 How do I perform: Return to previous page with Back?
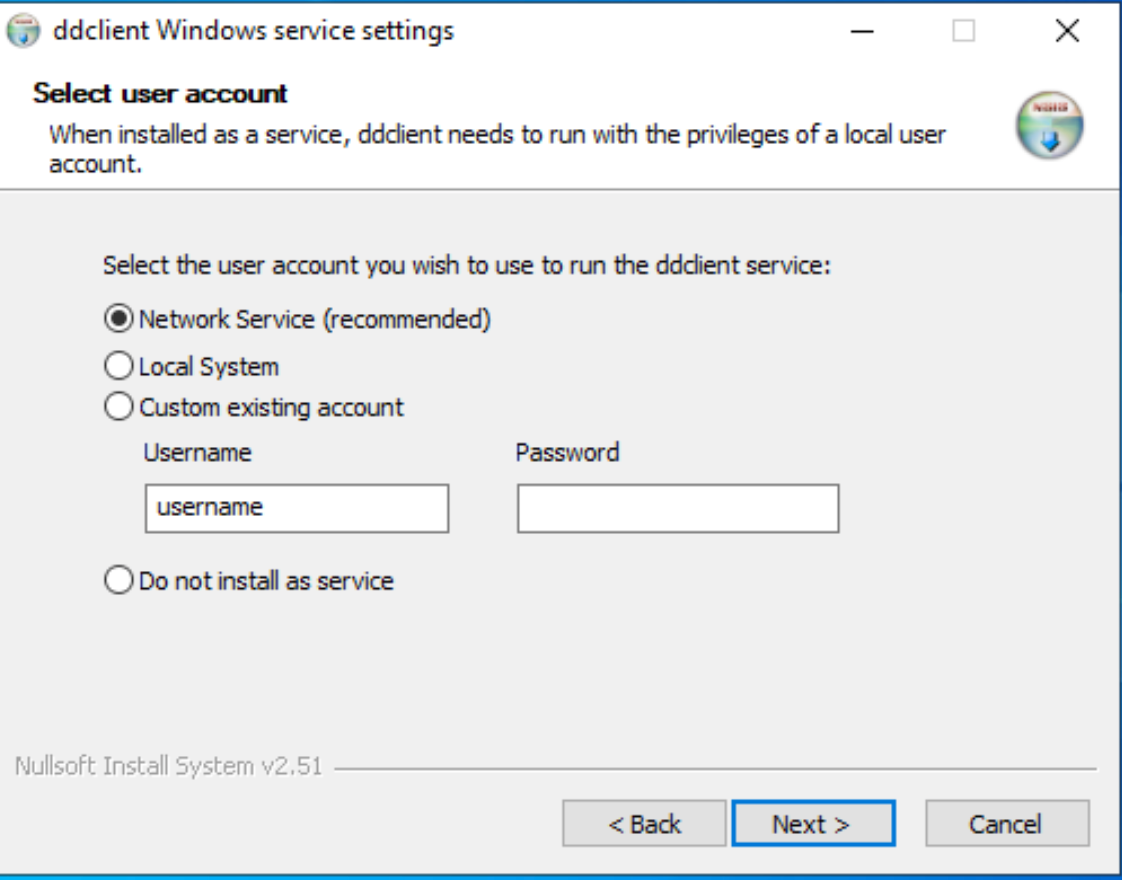(x=644, y=823)
